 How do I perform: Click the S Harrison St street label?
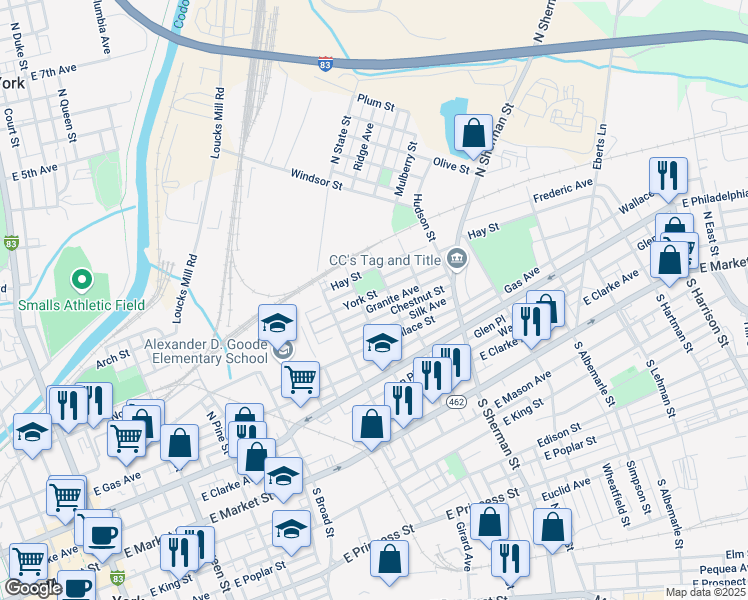click(x=708, y=313)
